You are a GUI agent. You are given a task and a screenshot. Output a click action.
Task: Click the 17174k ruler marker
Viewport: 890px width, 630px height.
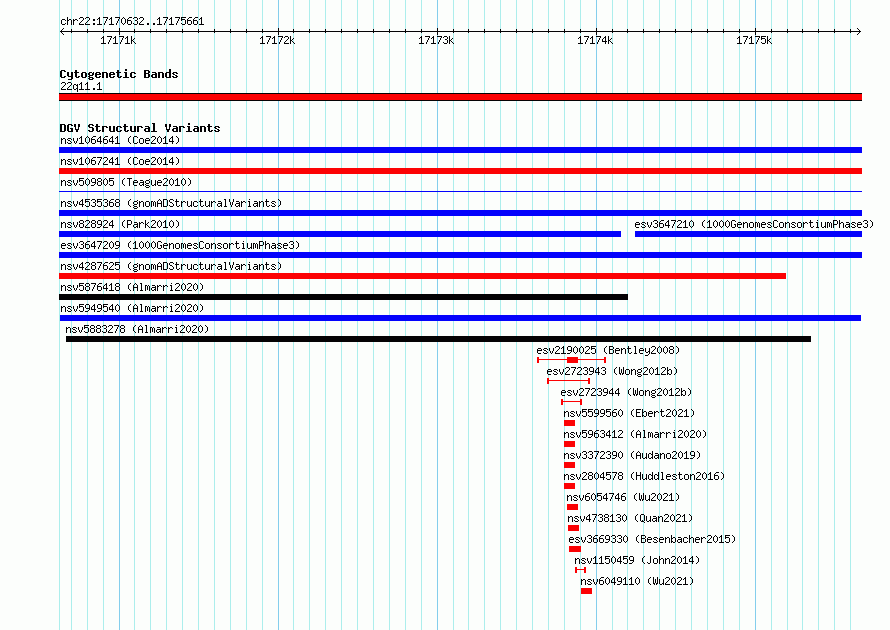595,40
